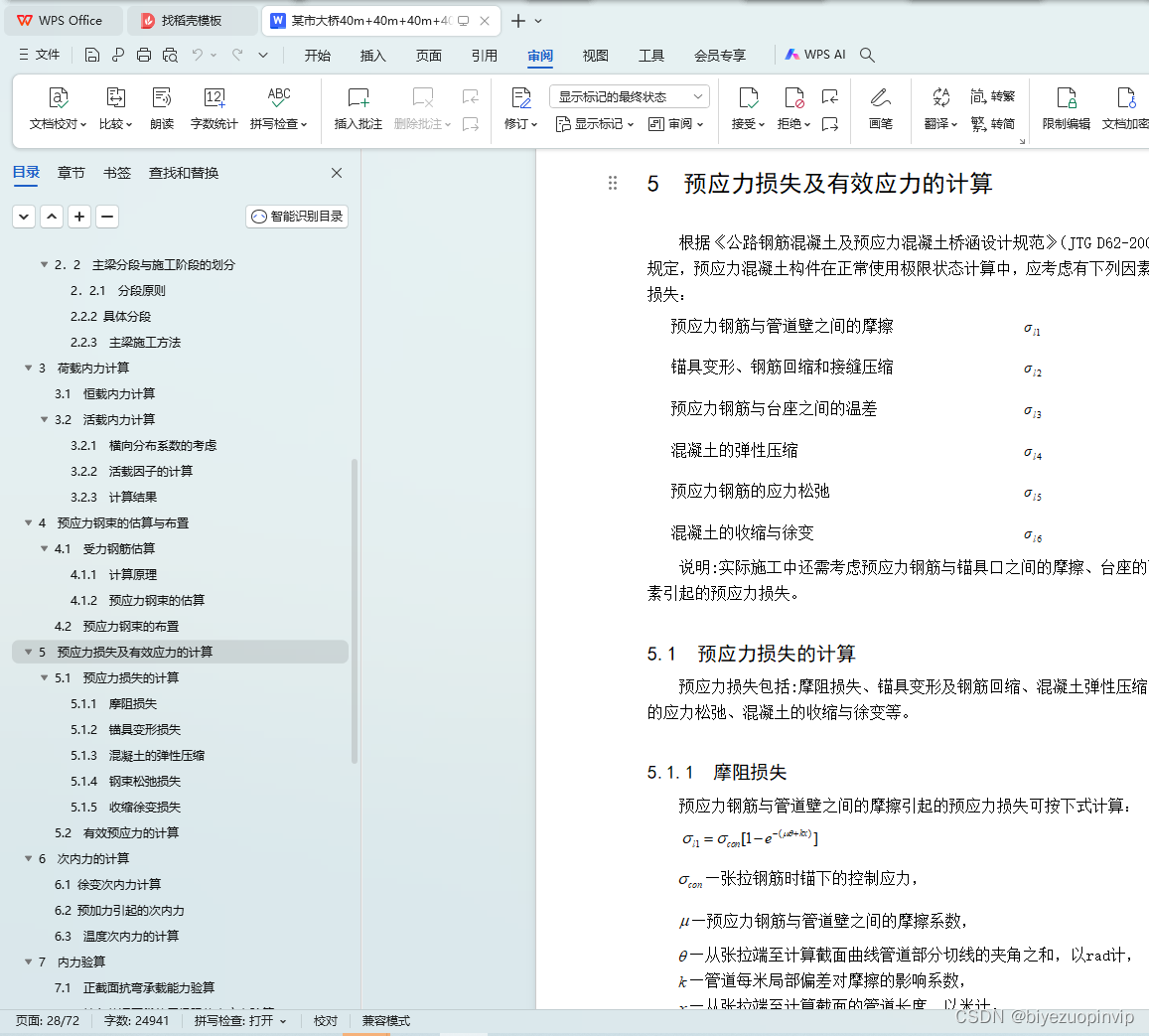Switch to the 会员专享 ribbon tab
The image size is (1149, 1036).
tap(720, 56)
